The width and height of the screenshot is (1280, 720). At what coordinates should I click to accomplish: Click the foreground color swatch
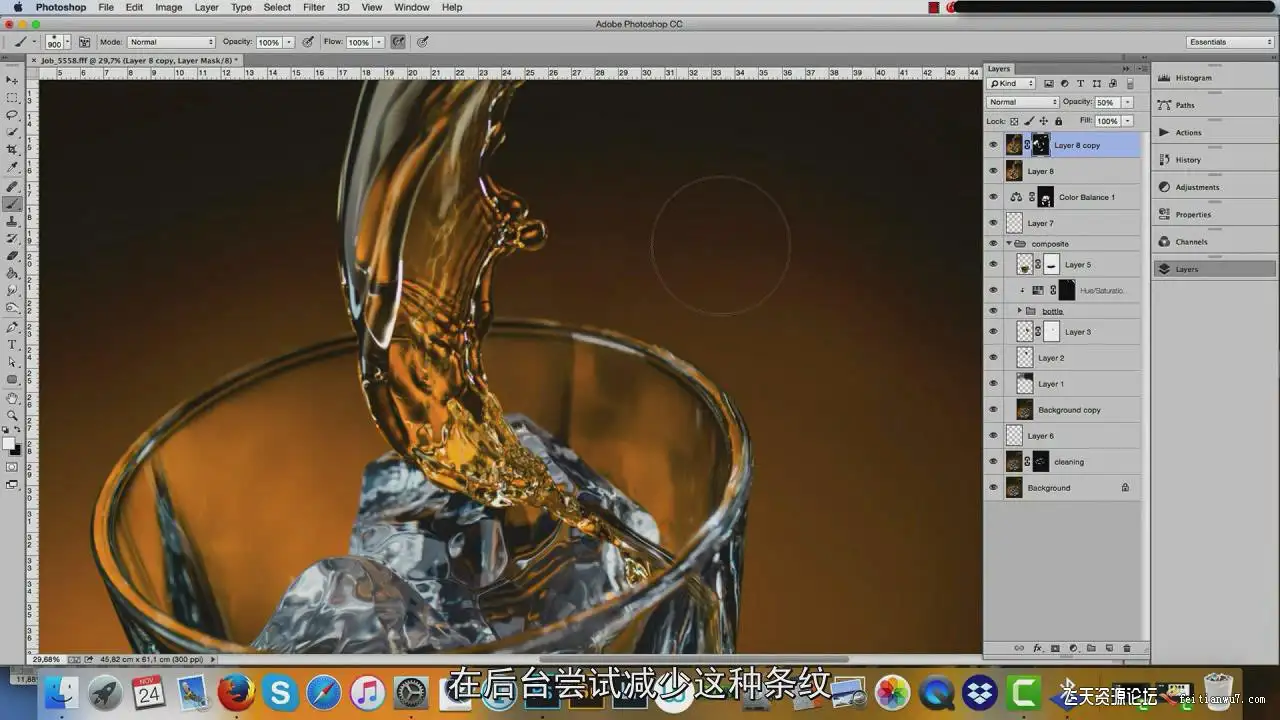[8, 443]
